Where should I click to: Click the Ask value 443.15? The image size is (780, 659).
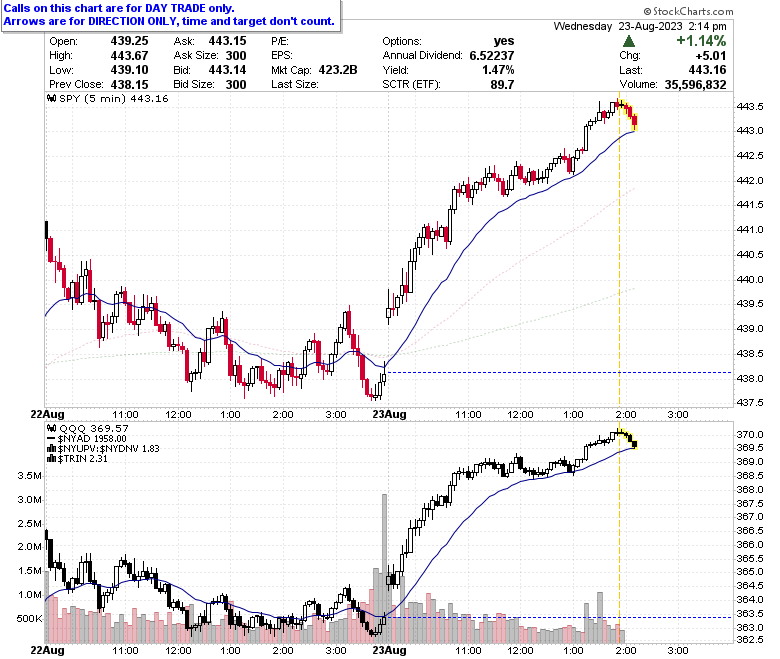[x=227, y=41]
